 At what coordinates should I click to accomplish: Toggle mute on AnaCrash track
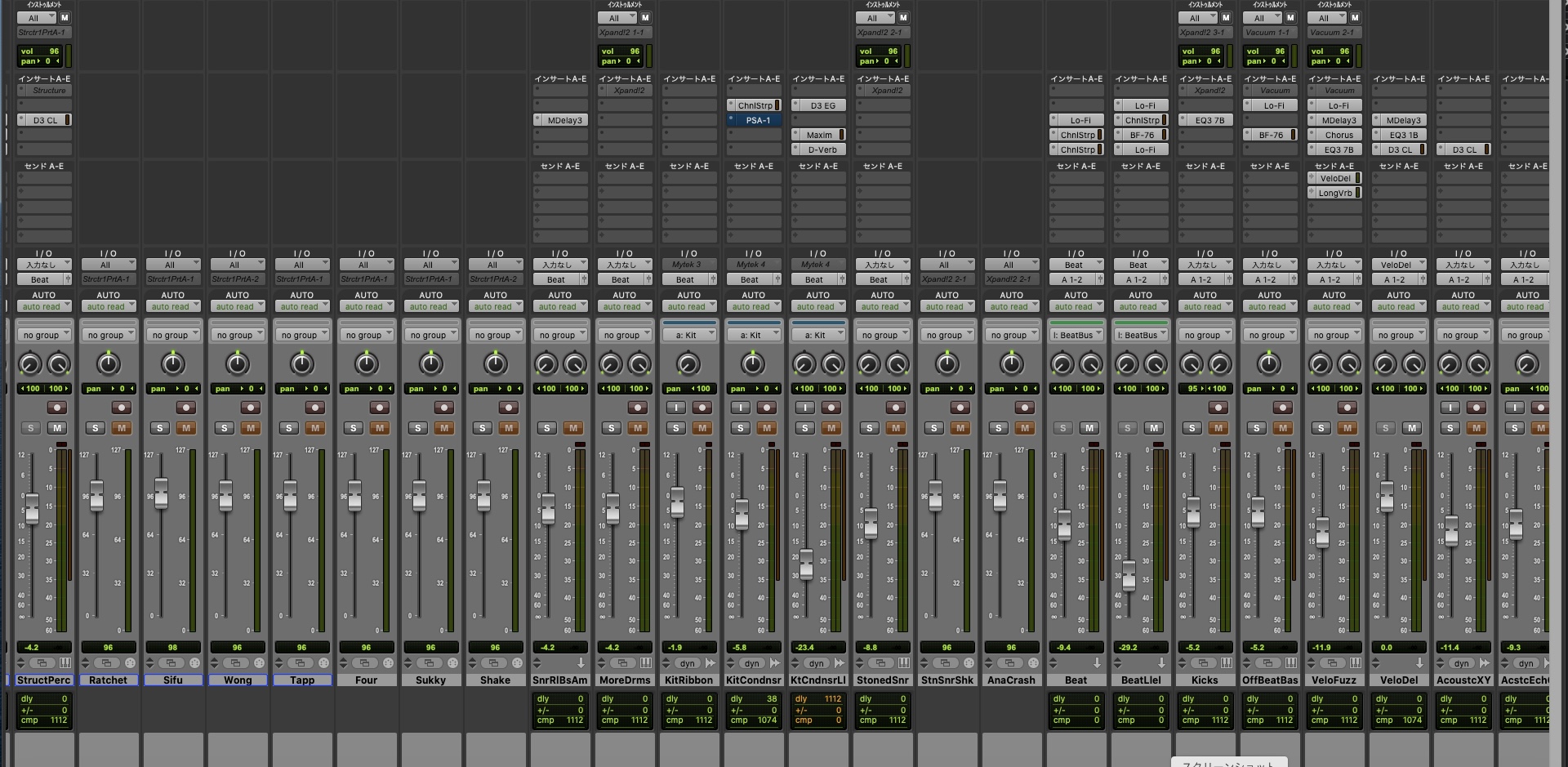click(1025, 428)
